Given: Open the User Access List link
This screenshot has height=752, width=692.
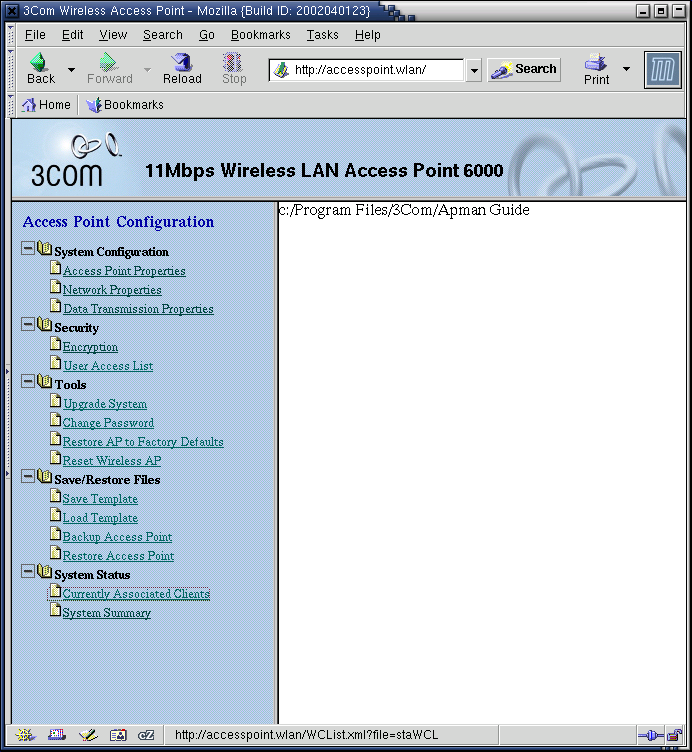Looking at the screenshot, I should point(108,366).
